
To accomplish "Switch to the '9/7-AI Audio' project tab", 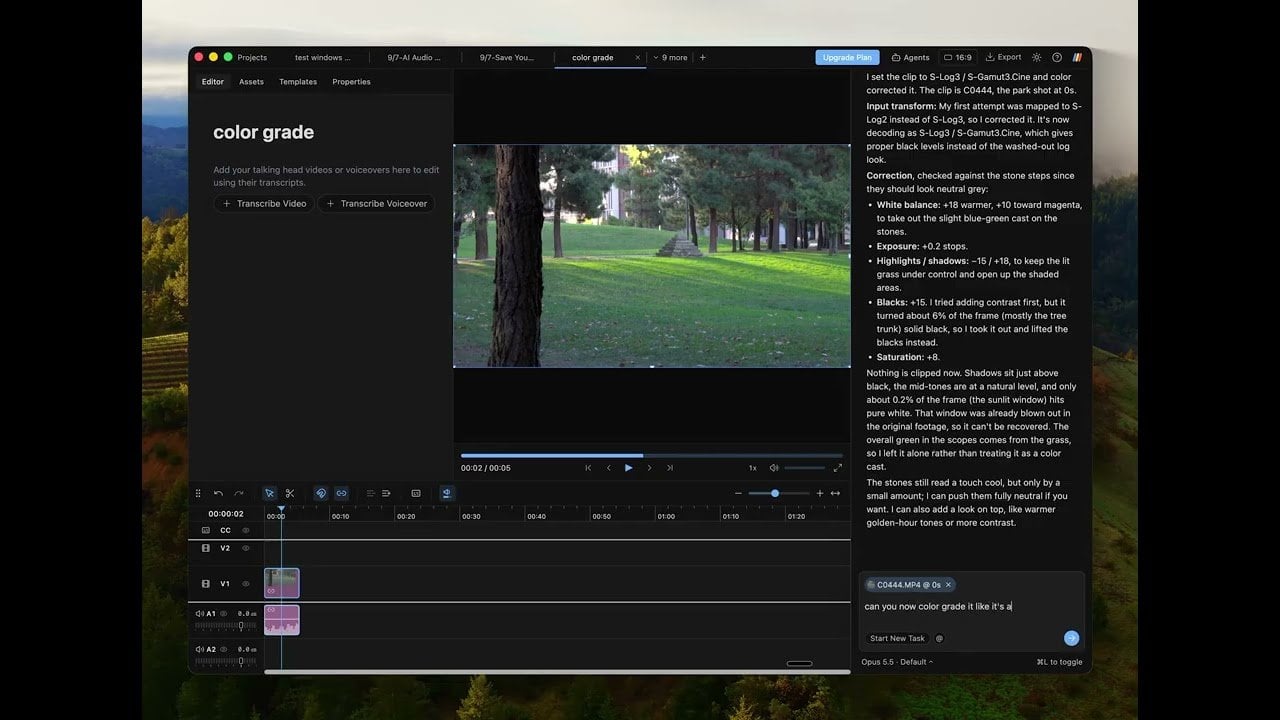I will [x=414, y=58].
